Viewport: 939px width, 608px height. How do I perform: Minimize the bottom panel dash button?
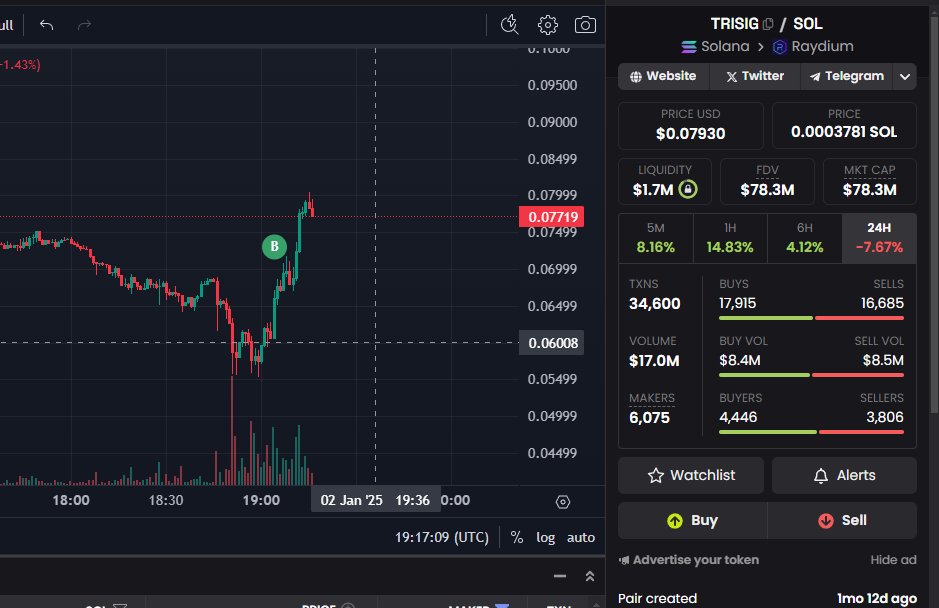560,576
